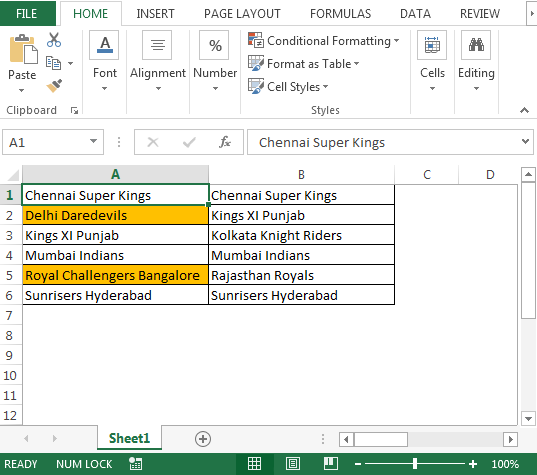Collapse the ribbon with the caret
This screenshot has width=537, height=475.
tap(524, 110)
